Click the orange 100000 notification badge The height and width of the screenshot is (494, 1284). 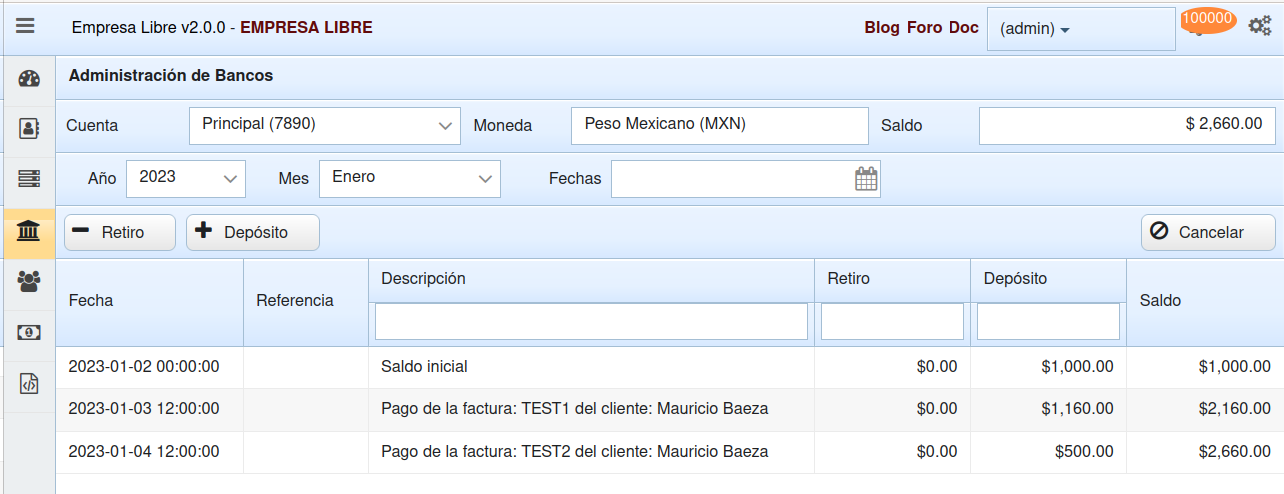1208,19
